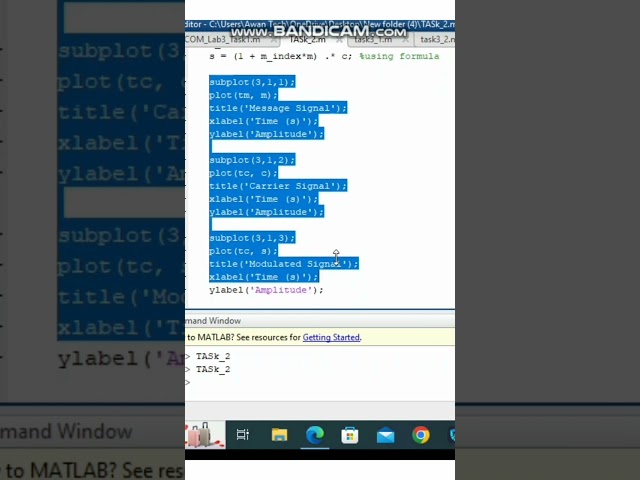
Task: Click the title('Message Signal'); line
Action: [278, 108]
